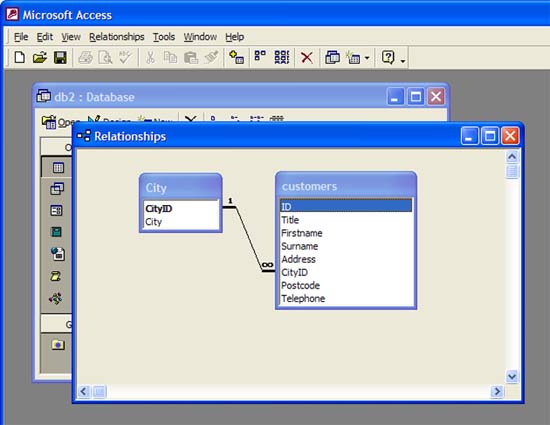This screenshot has width=550, height=425.
Task: Click Relationships horizontal scrollbar right arrow
Action: tap(497, 391)
